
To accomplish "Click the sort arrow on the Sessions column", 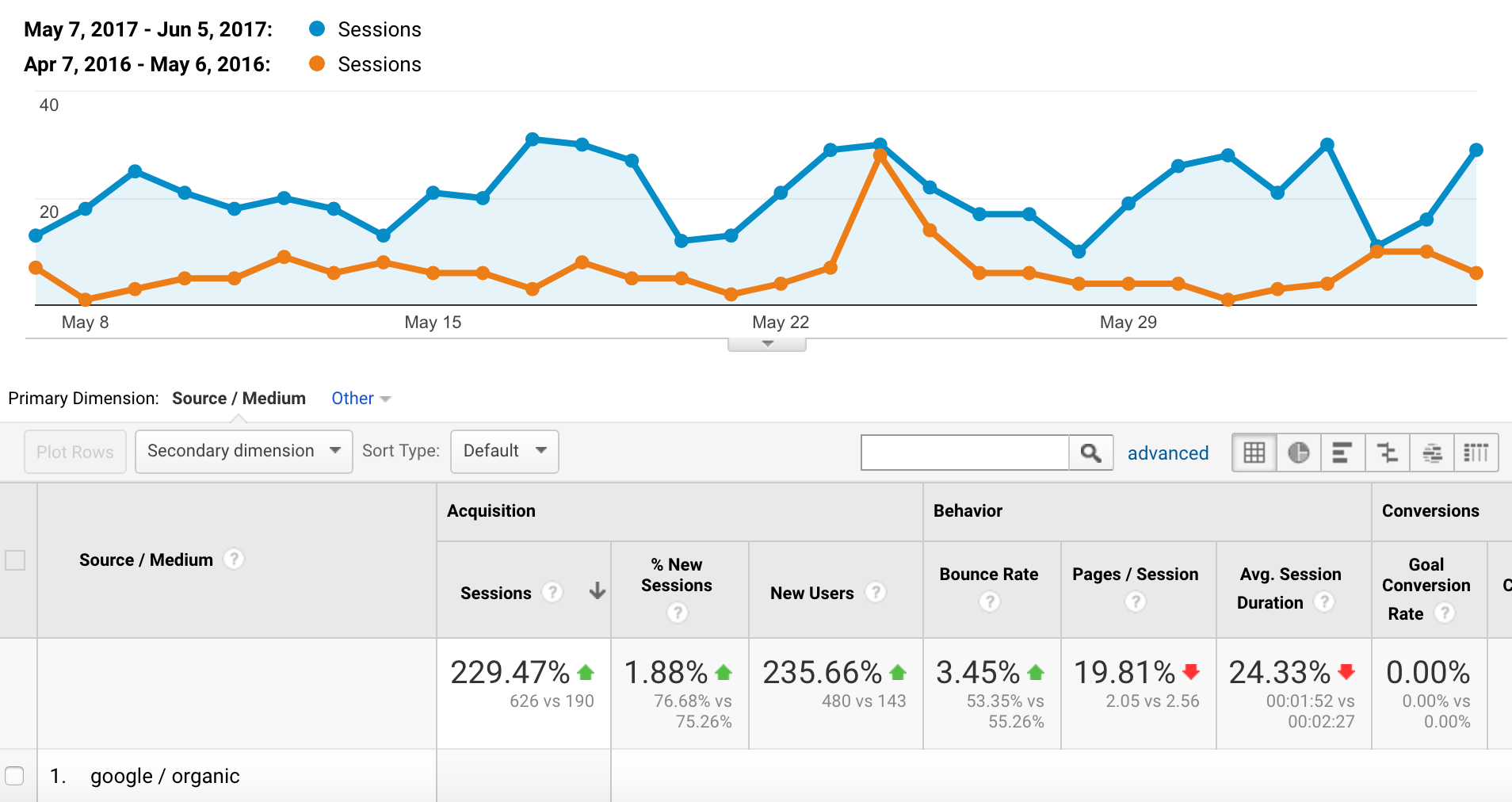I will [597, 592].
